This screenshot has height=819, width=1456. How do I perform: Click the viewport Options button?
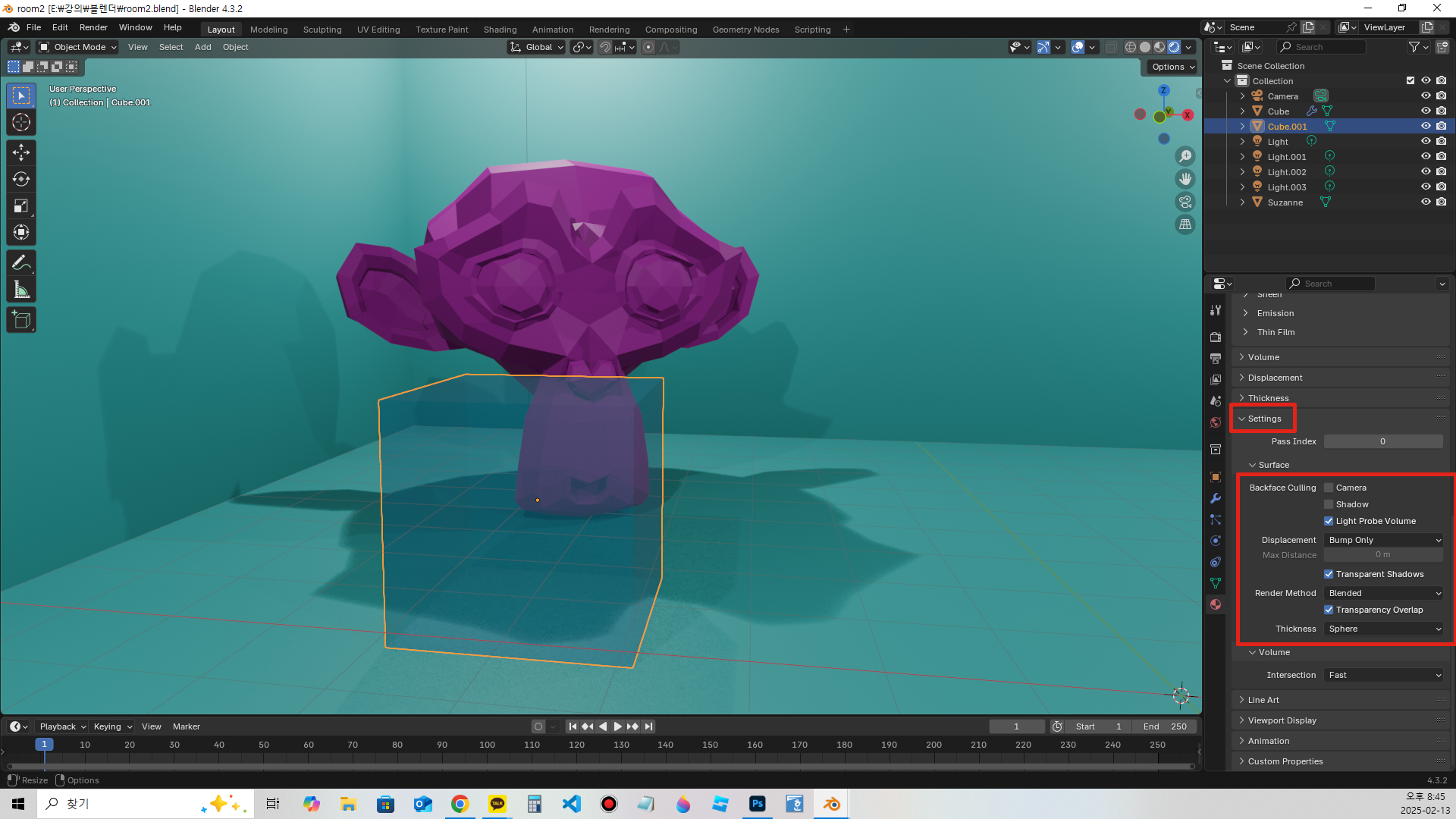point(1172,67)
